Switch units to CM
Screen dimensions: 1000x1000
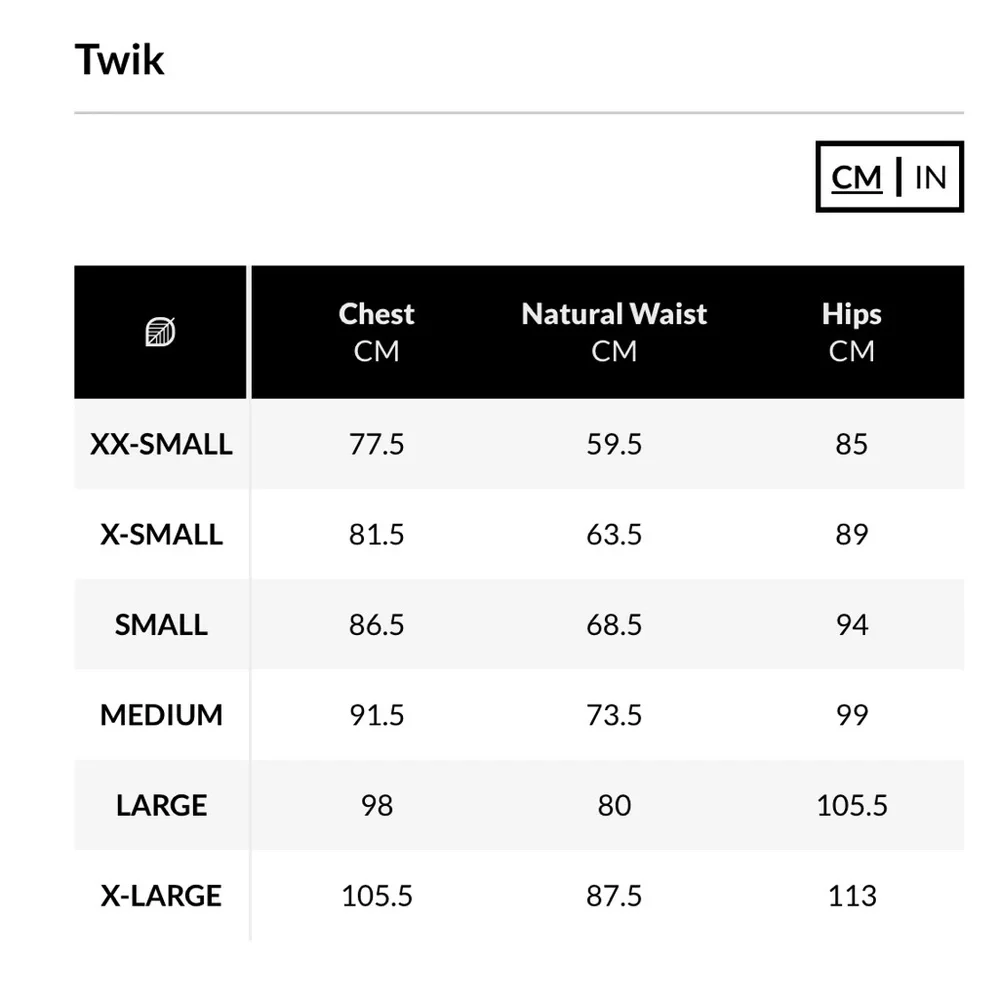(x=857, y=178)
